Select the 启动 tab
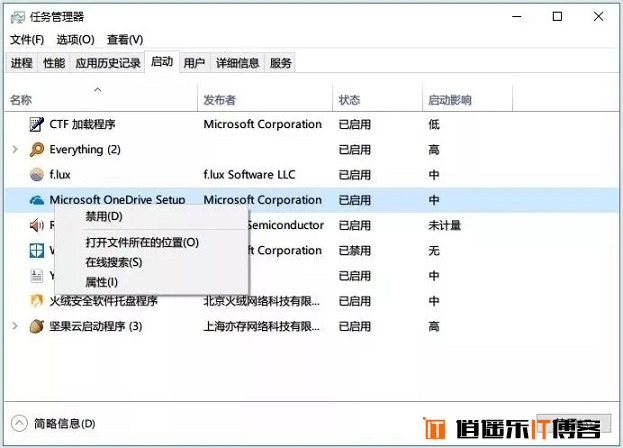The width and height of the screenshot is (623, 448). 162,62
